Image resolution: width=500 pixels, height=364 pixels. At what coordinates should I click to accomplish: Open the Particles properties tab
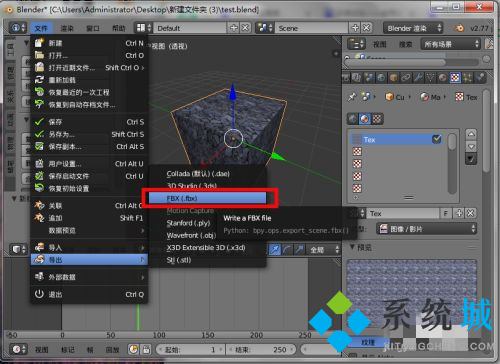pos(467,78)
